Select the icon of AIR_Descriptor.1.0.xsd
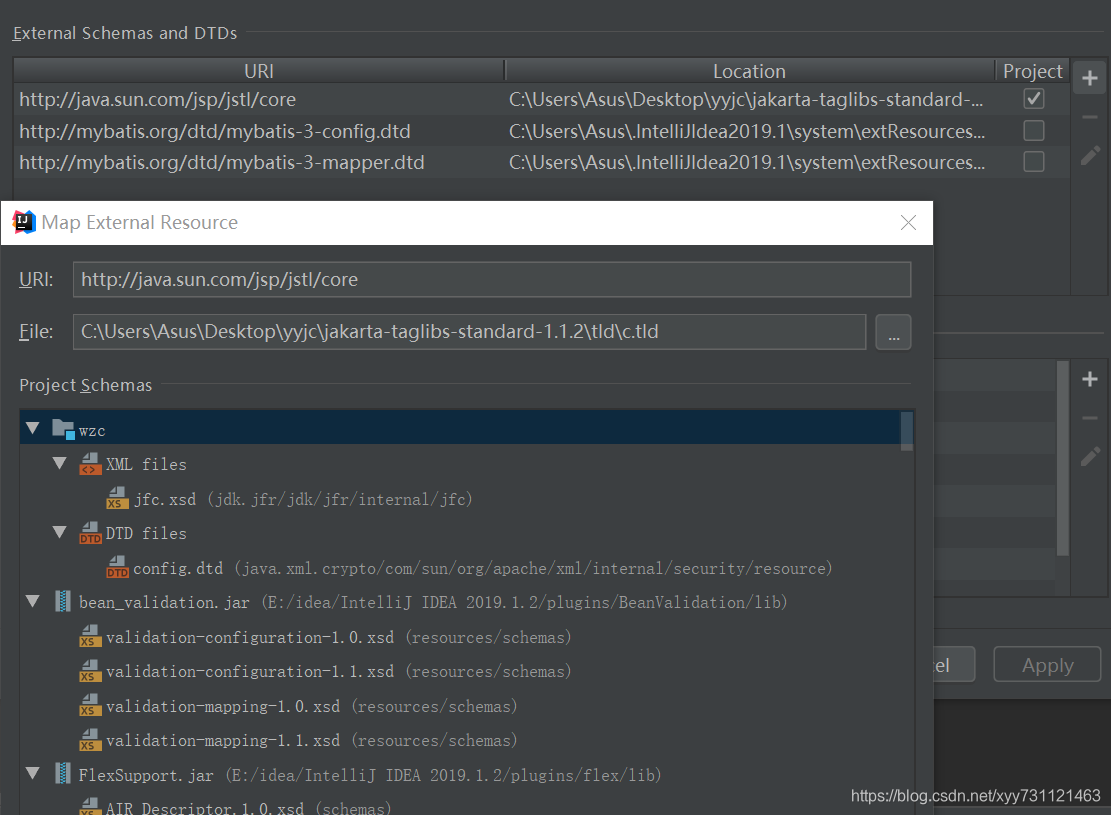Screen dimensions: 1111x815 90,808
